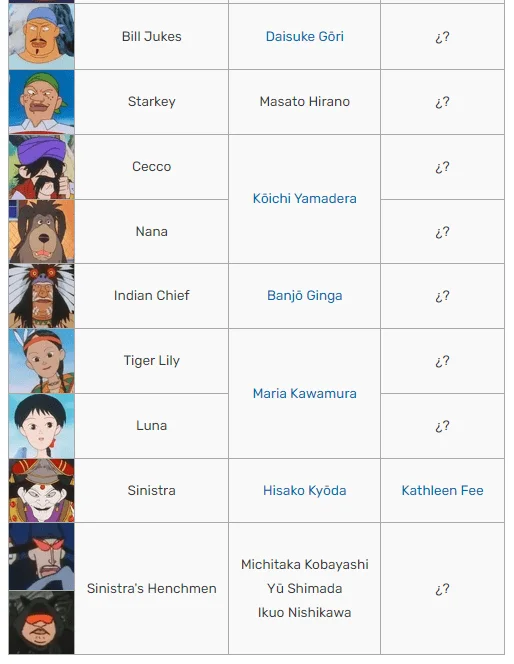This screenshot has width=514, height=664.
Task: Follow the Kathleen Fee link
Action: click(x=442, y=490)
